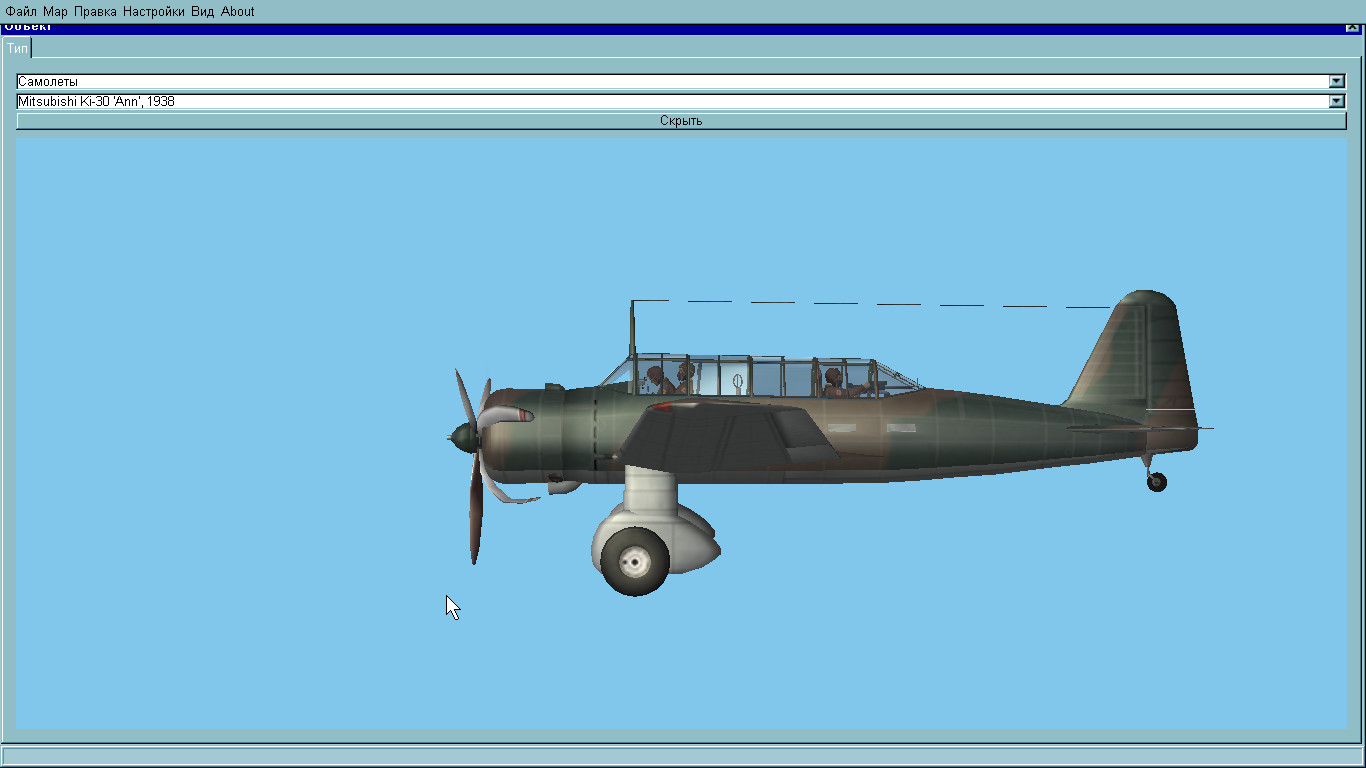The width and height of the screenshot is (1366, 768).
Task: Open the Настройки menu
Action: (154, 12)
